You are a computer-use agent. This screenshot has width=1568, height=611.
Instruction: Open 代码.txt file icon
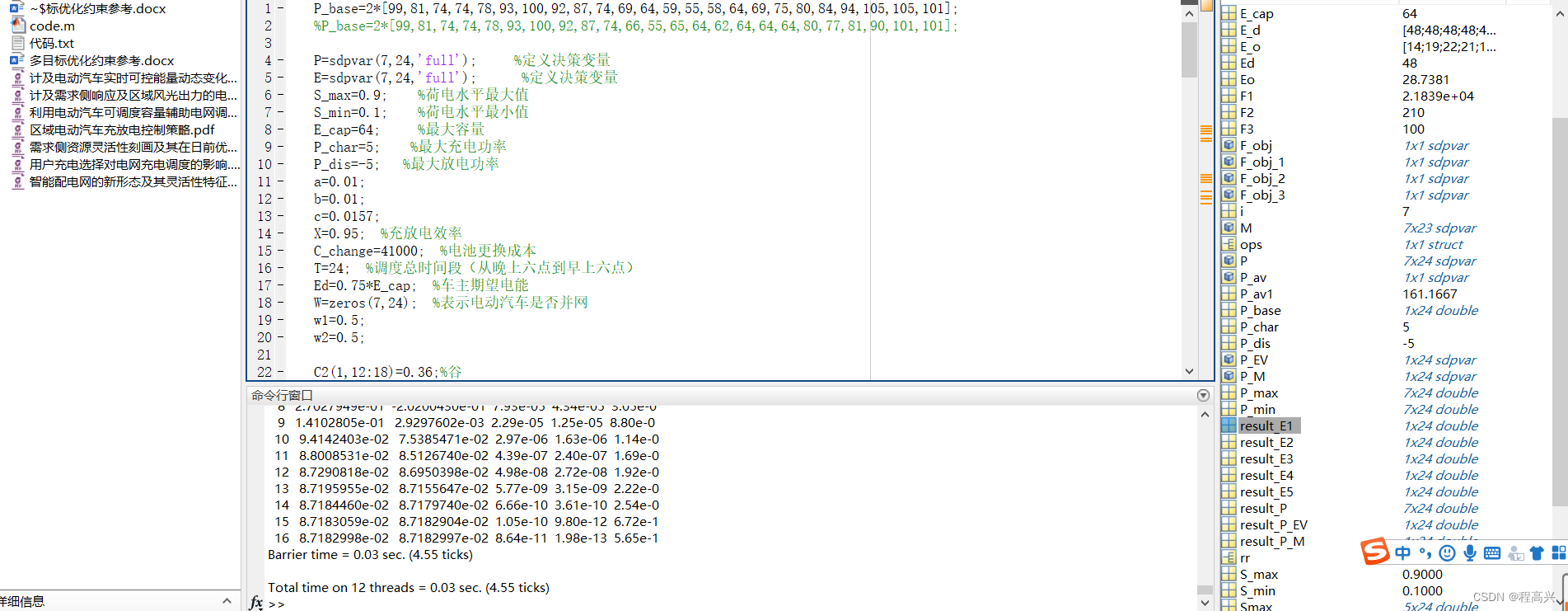(17, 43)
